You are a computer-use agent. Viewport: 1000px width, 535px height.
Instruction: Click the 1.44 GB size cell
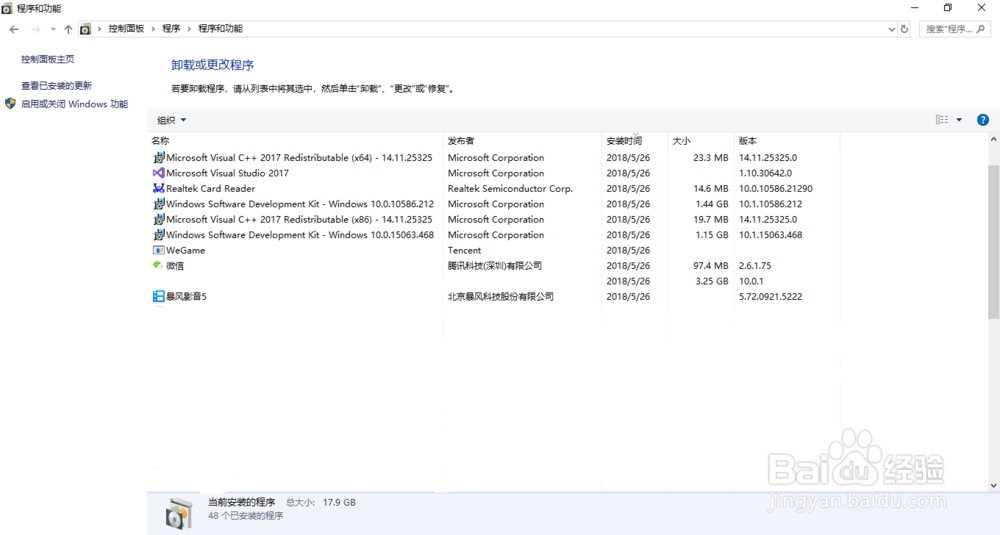pyautogui.click(x=712, y=204)
